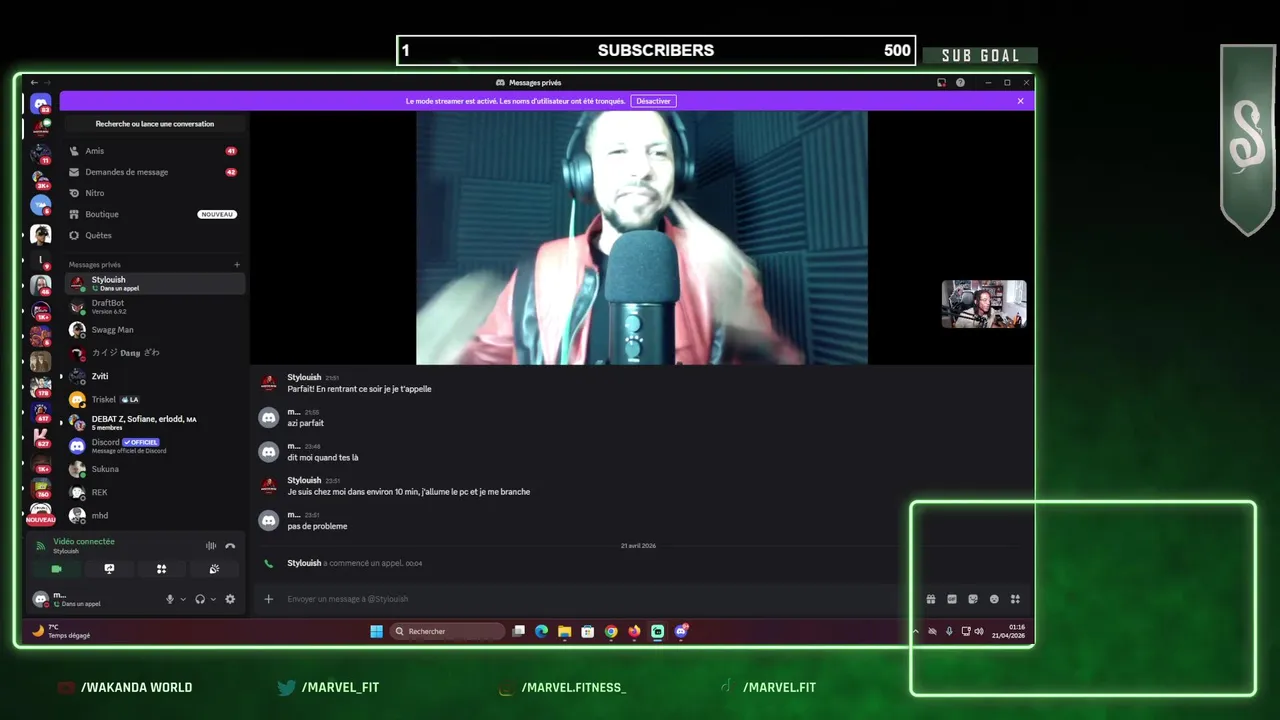Click the small self-view webcam thumbnail
The image size is (1280, 720).
point(984,304)
